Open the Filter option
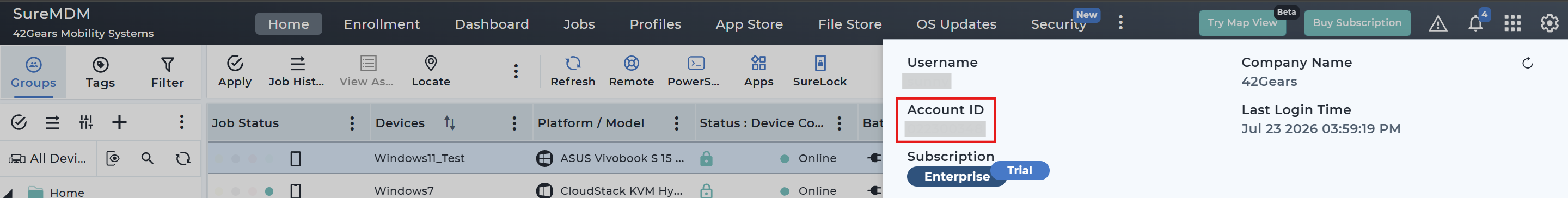 pos(167,72)
